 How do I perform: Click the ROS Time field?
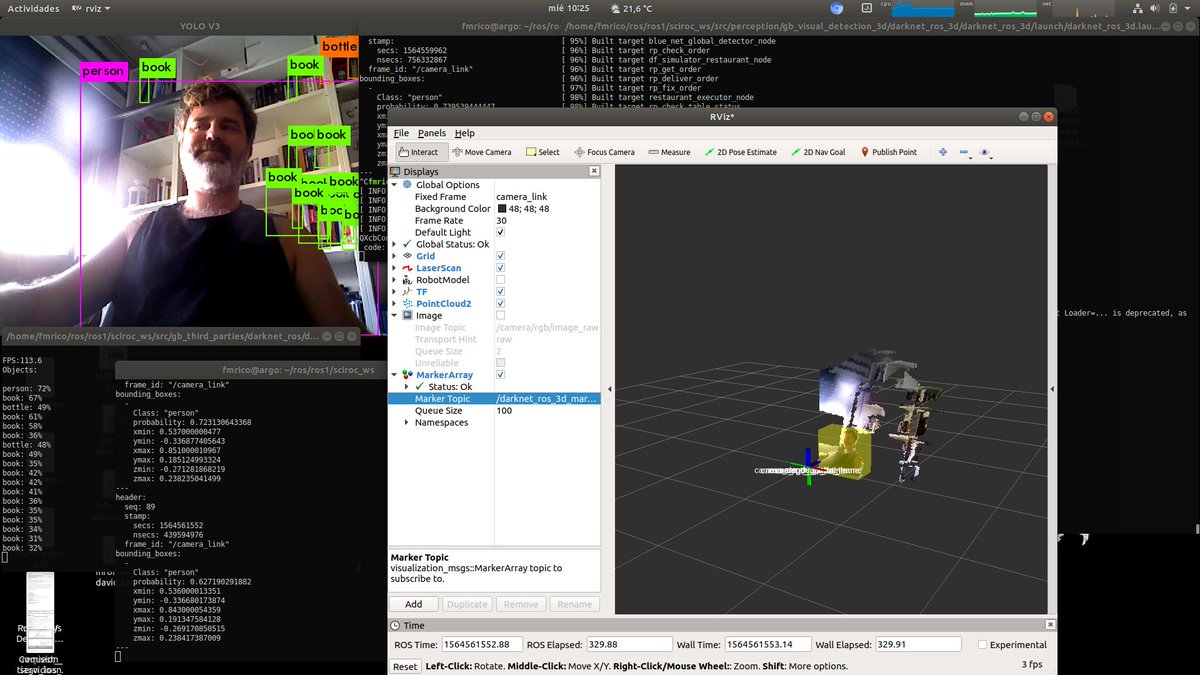[482, 645]
